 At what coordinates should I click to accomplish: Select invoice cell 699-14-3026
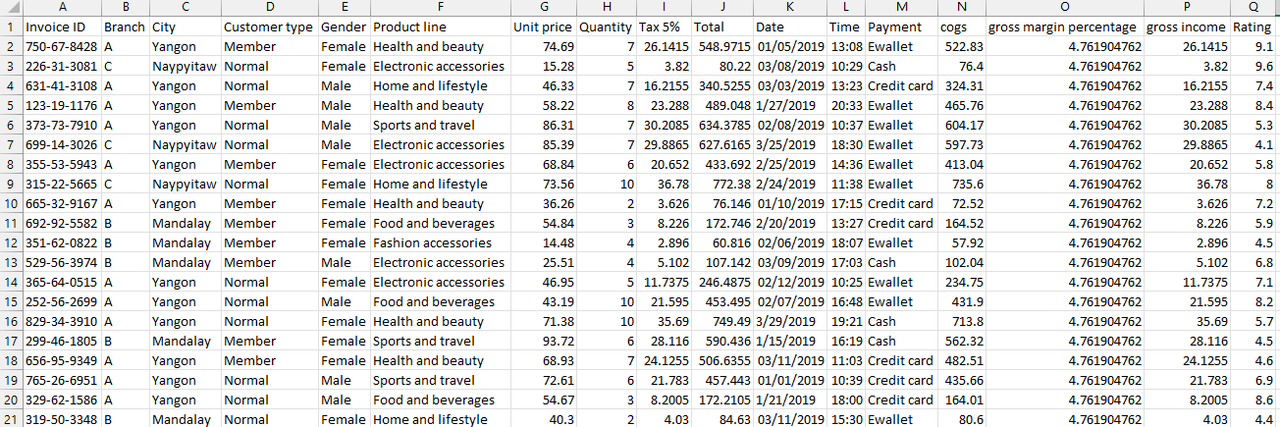coord(61,145)
